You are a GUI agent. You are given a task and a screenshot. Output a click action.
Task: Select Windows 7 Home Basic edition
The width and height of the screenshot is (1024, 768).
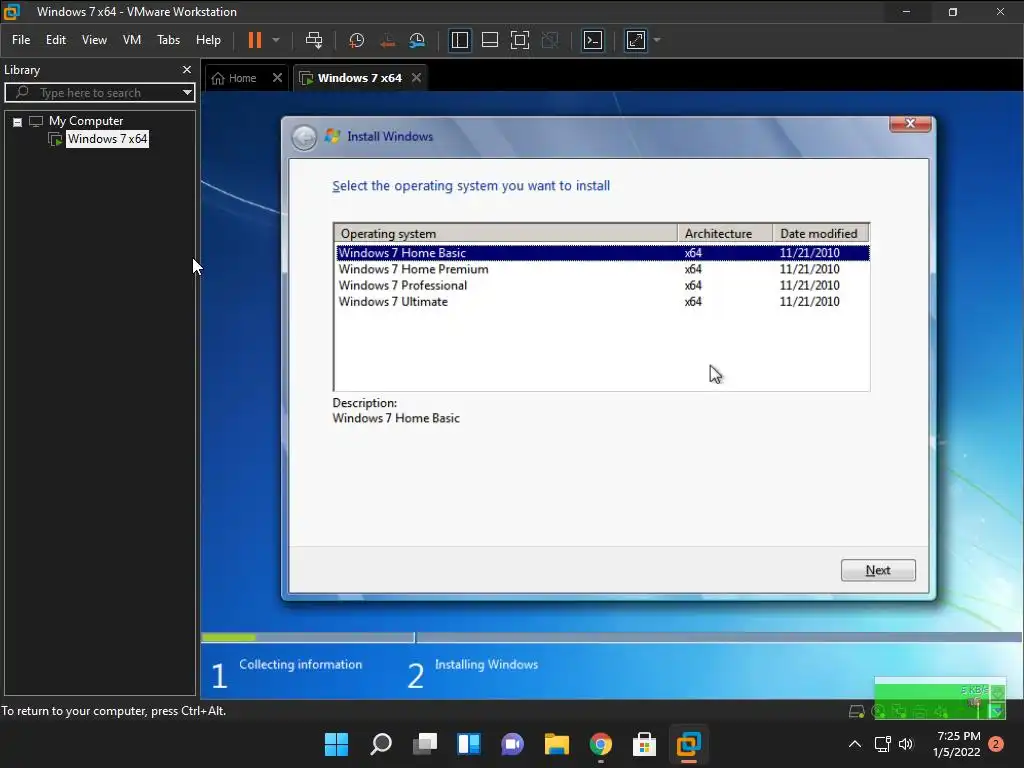click(603, 253)
